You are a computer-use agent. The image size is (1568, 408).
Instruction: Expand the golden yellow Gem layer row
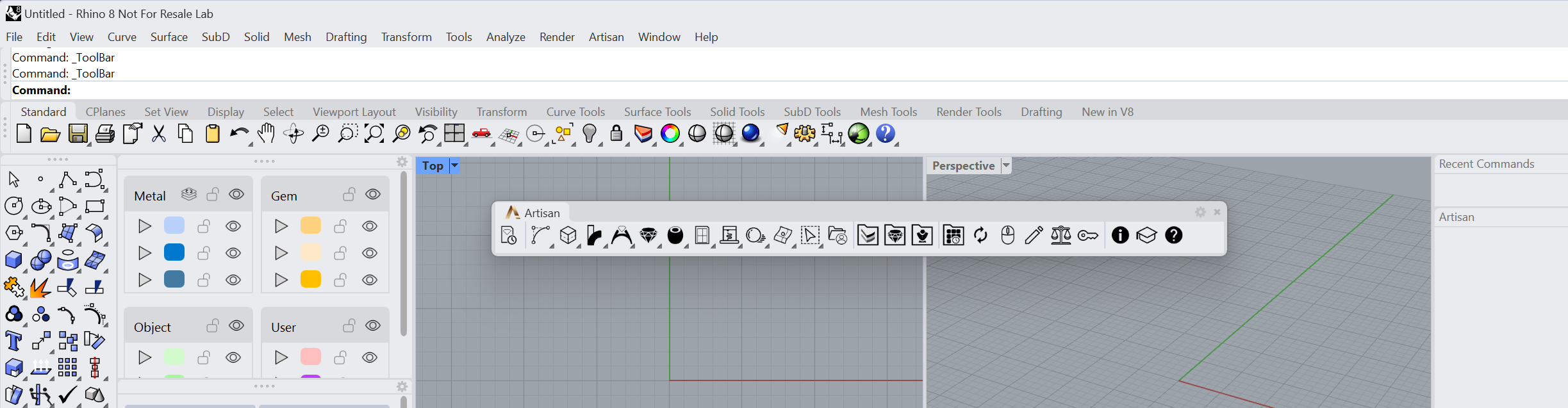click(281, 280)
